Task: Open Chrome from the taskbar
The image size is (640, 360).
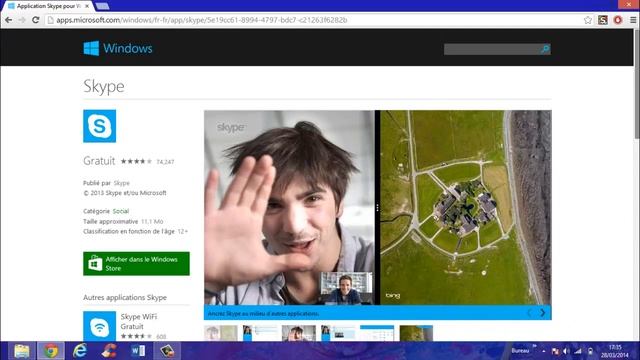Action: point(51,351)
